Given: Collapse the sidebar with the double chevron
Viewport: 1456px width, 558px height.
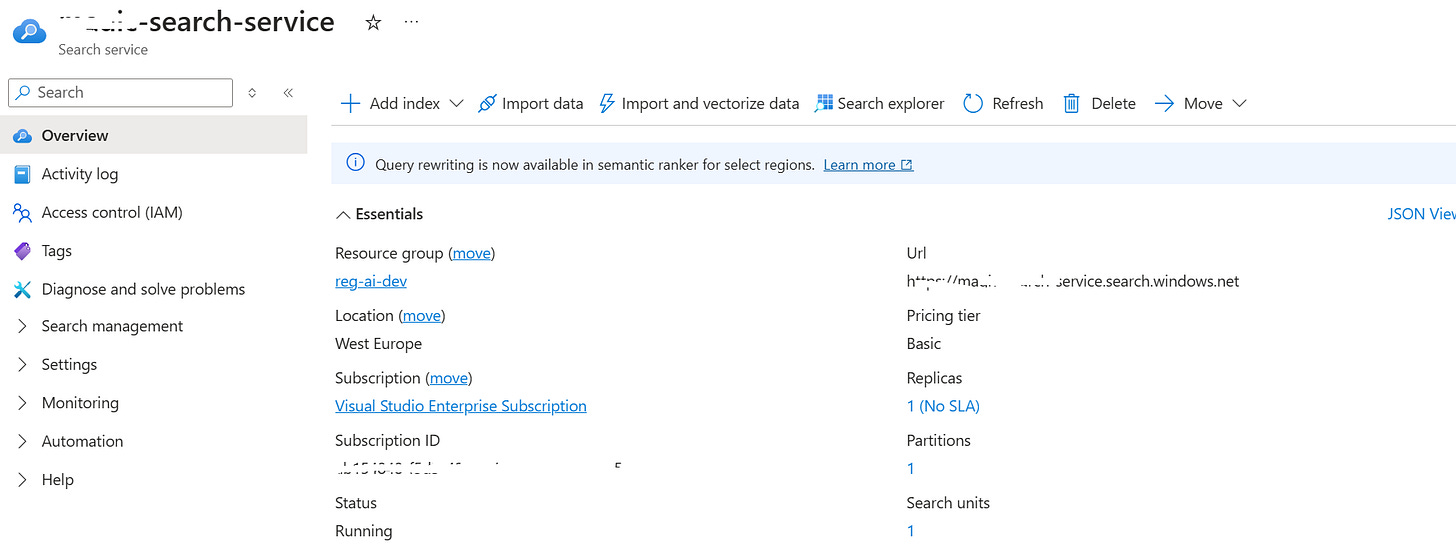Looking at the screenshot, I should click(288, 92).
